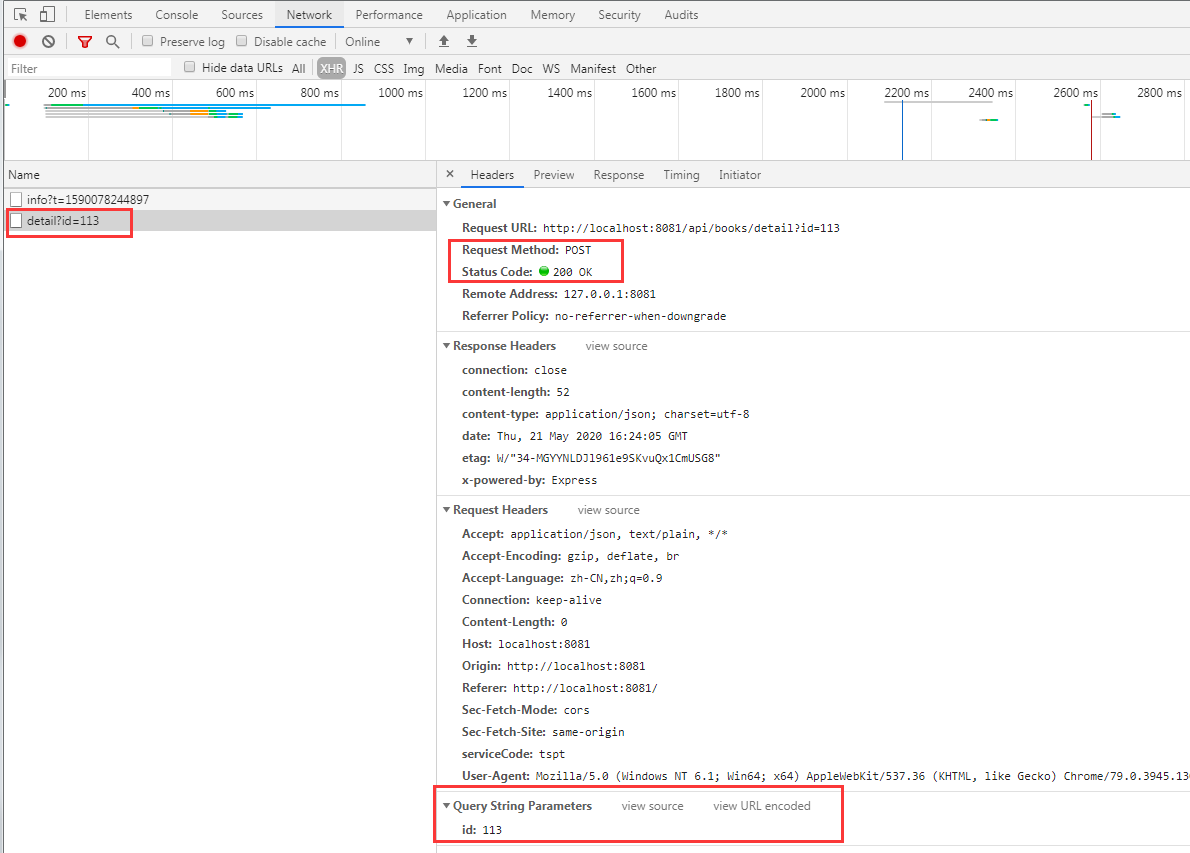1190x853 pixels.
Task: Import HAR file with upload arrow
Action: [444, 41]
